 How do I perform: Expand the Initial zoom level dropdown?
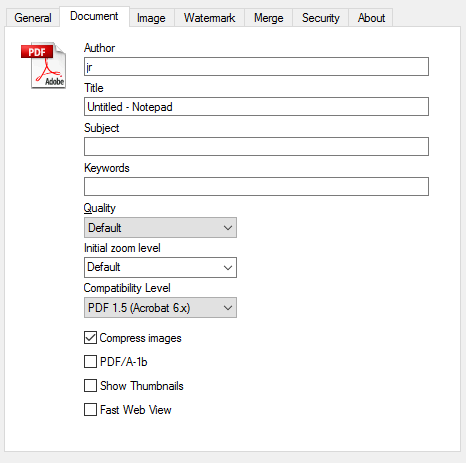coord(160,267)
